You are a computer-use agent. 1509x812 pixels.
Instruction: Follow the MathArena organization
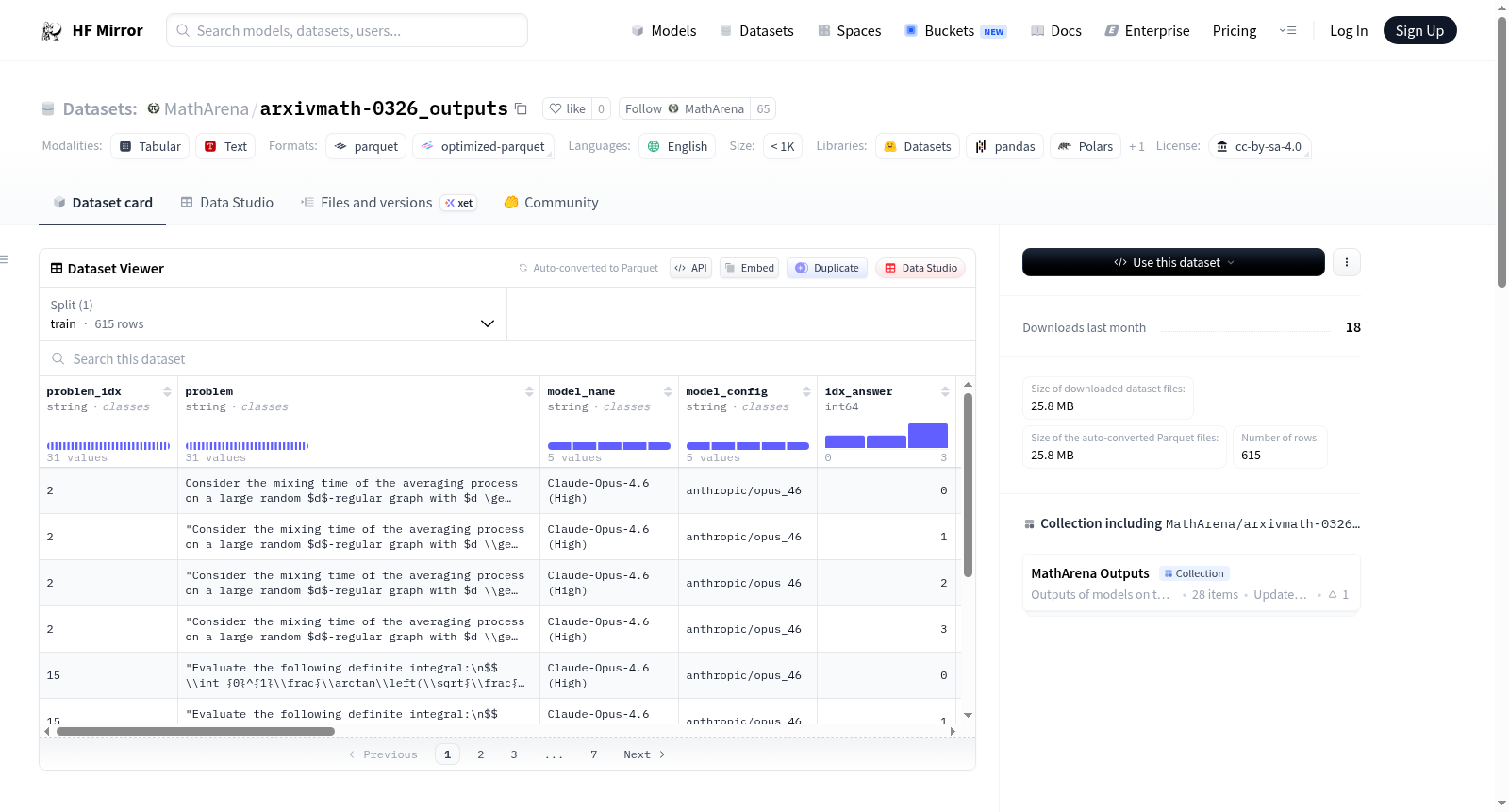click(x=684, y=108)
